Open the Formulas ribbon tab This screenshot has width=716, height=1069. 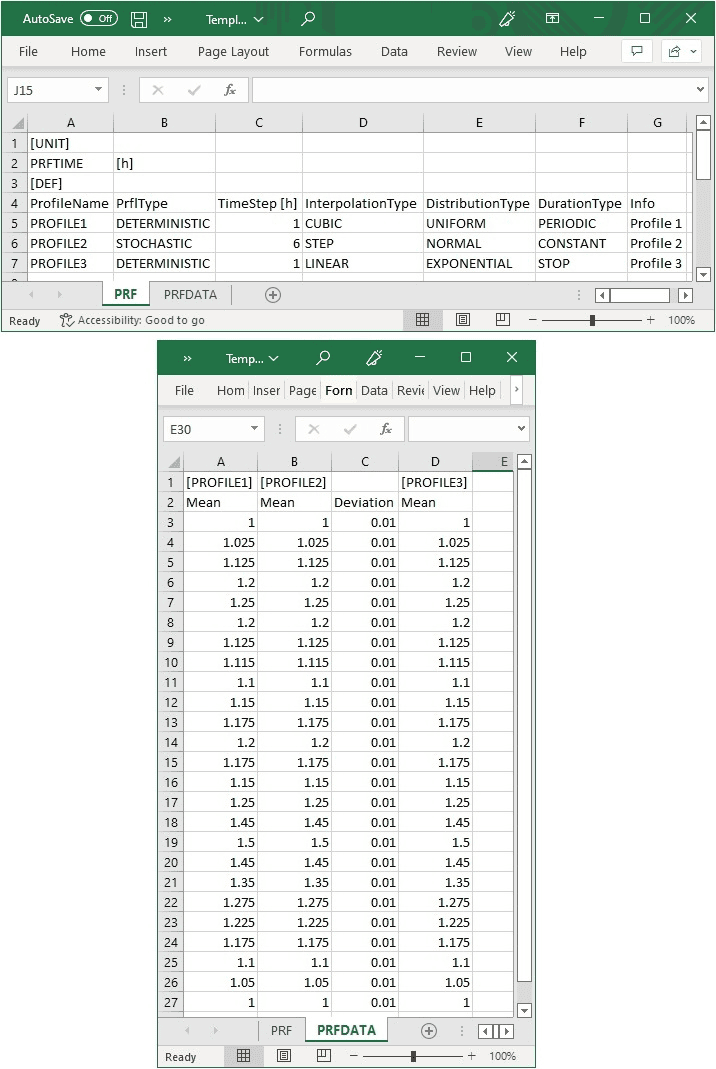coord(325,52)
